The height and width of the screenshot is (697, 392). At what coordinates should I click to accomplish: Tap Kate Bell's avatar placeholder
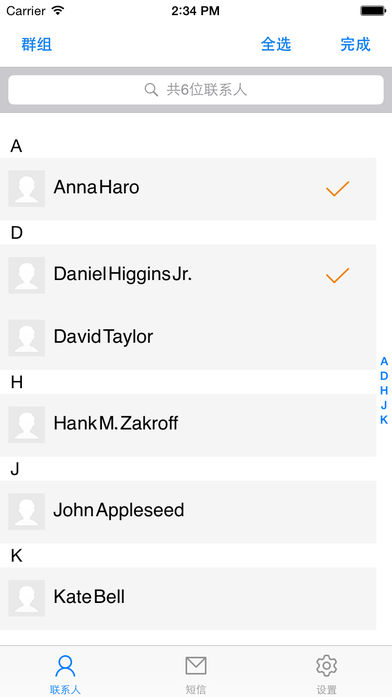tap(27, 598)
